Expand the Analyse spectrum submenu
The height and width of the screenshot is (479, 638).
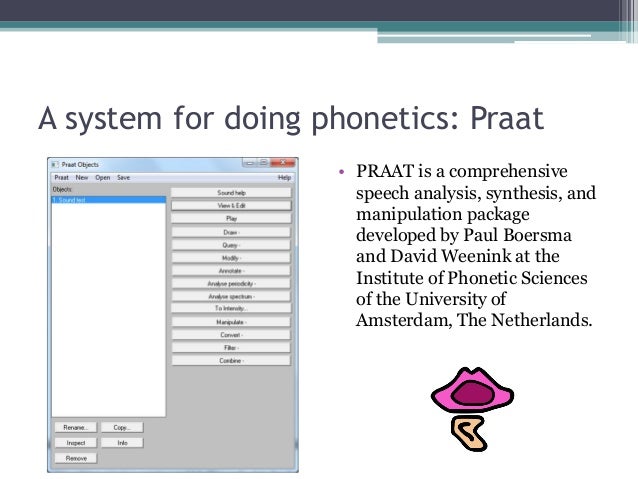click(x=231, y=296)
